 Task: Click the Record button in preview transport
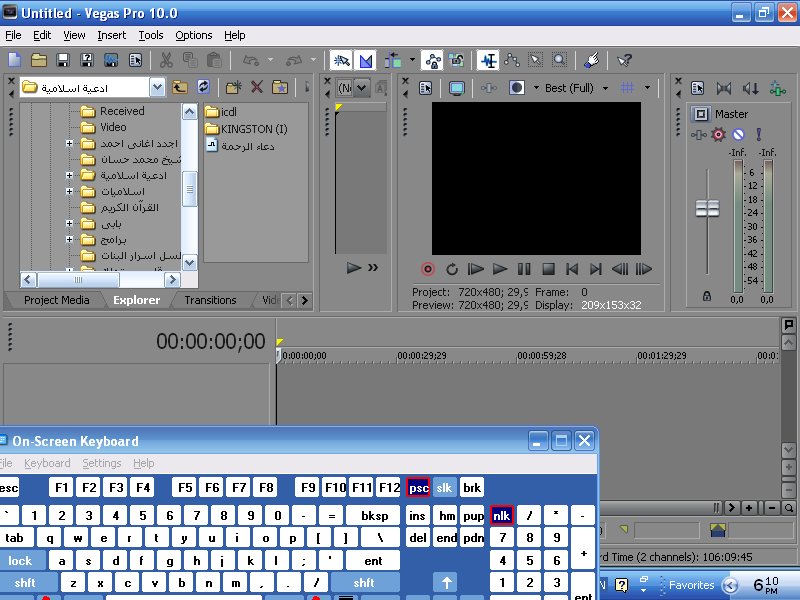tap(428, 269)
